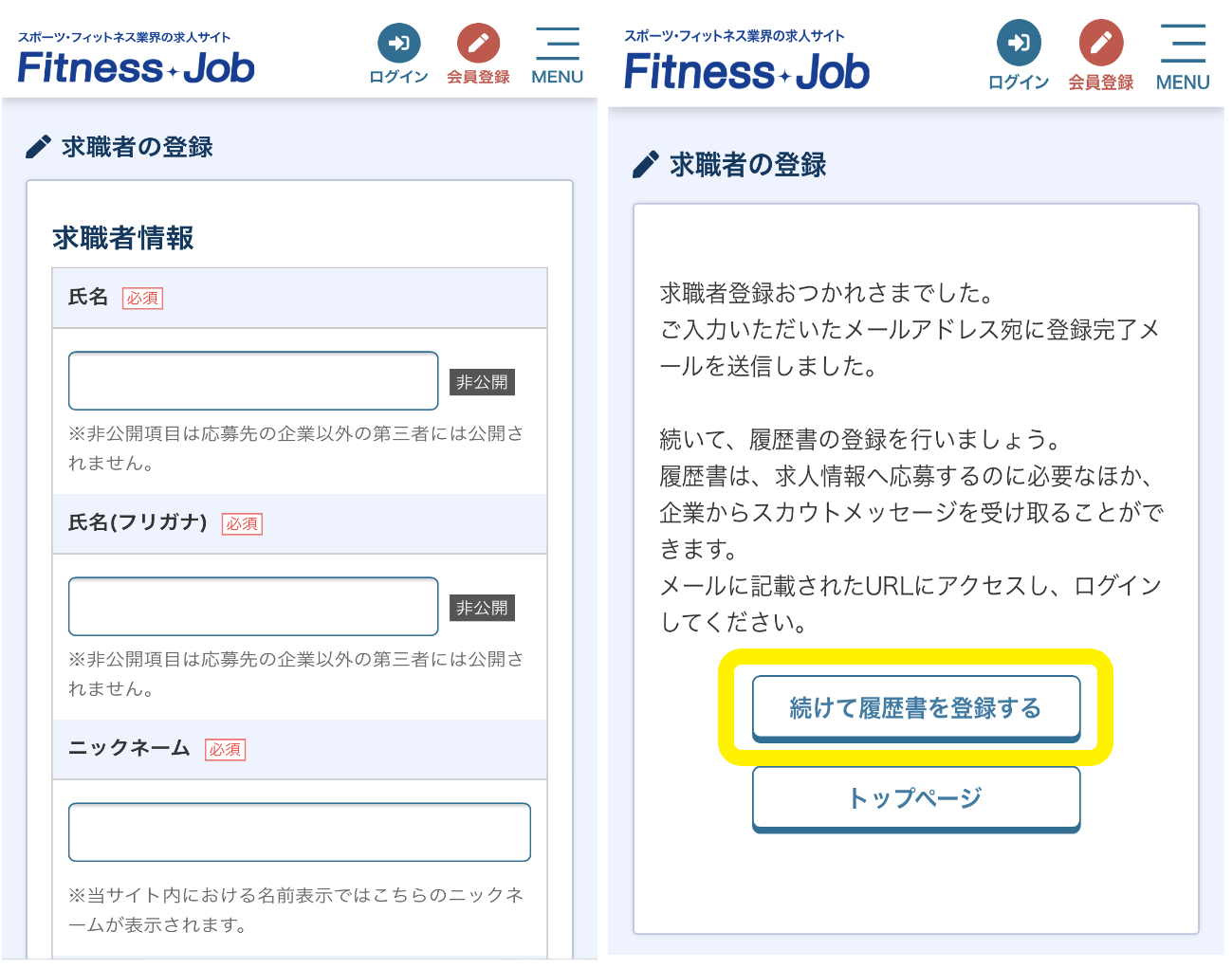Click the pencil icon beside left 求職者の登録 heading
1232x968 pixels.
(x=38, y=147)
